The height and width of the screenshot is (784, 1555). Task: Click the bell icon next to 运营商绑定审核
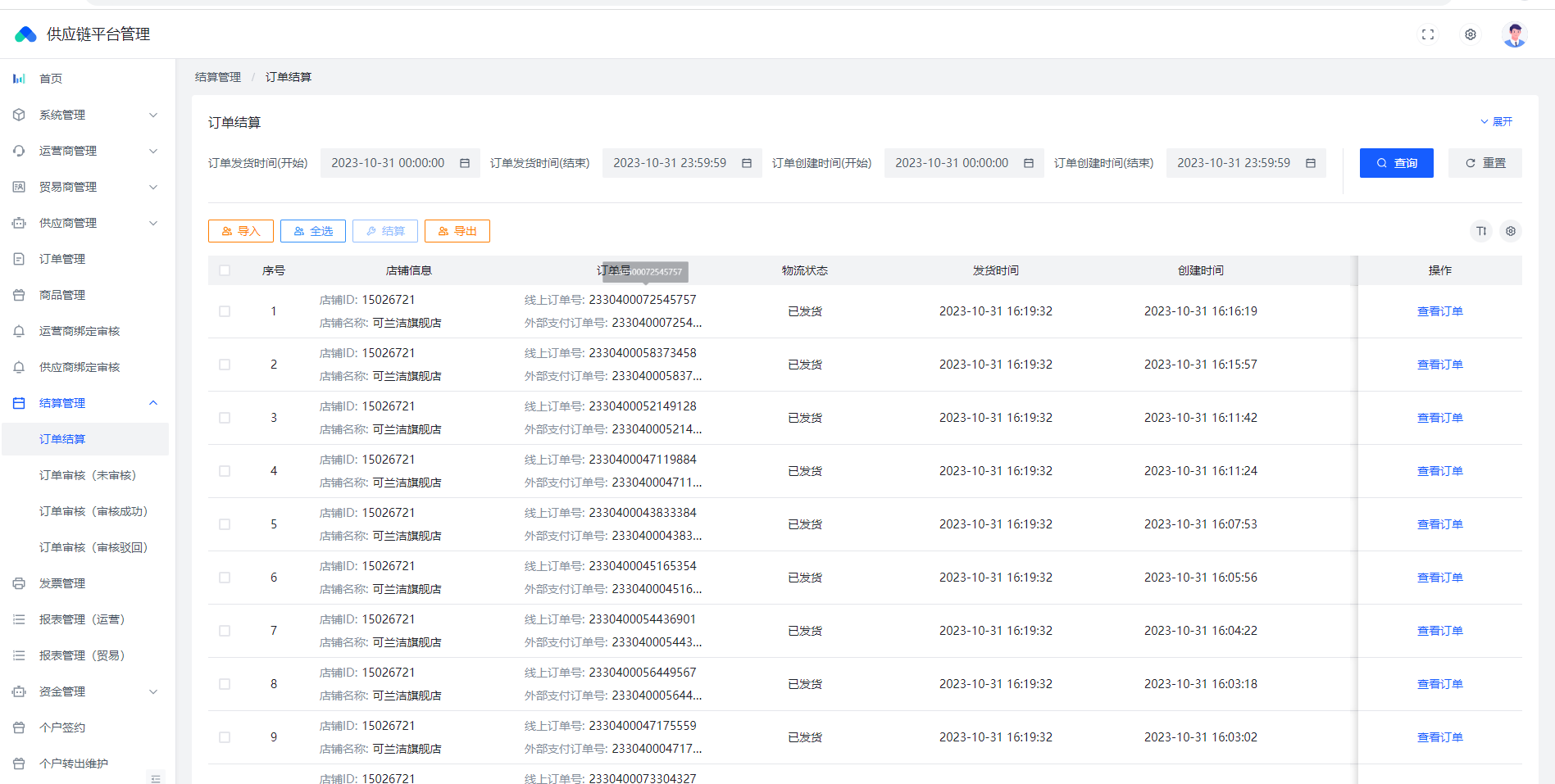click(19, 331)
